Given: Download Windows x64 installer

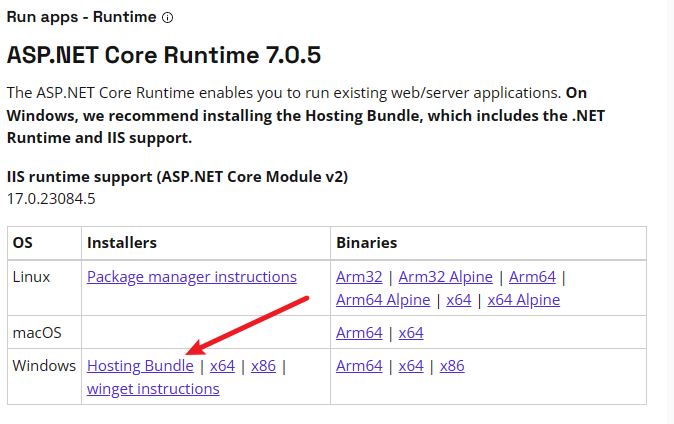Looking at the screenshot, I should tap(222, 366).
